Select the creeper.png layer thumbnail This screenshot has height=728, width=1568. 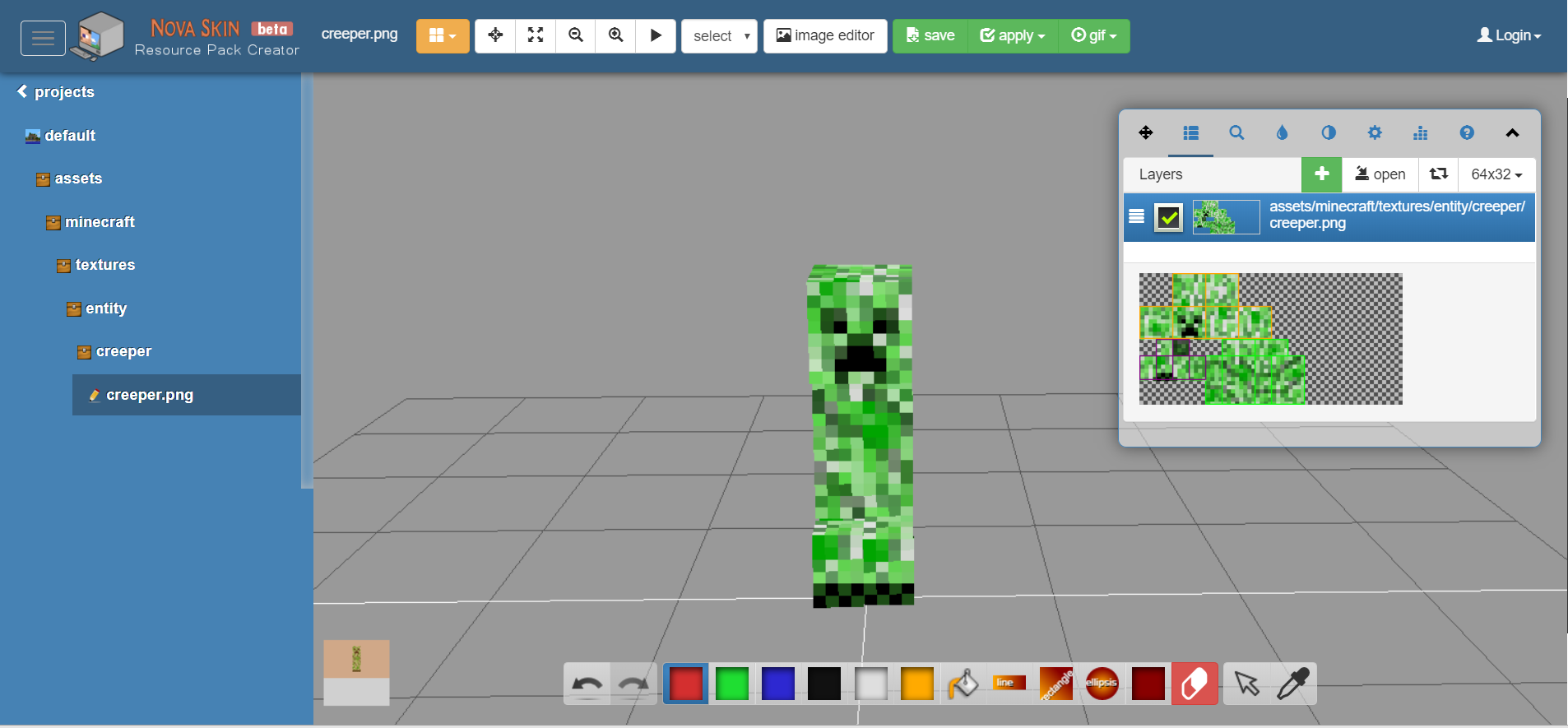(1226, 217)
